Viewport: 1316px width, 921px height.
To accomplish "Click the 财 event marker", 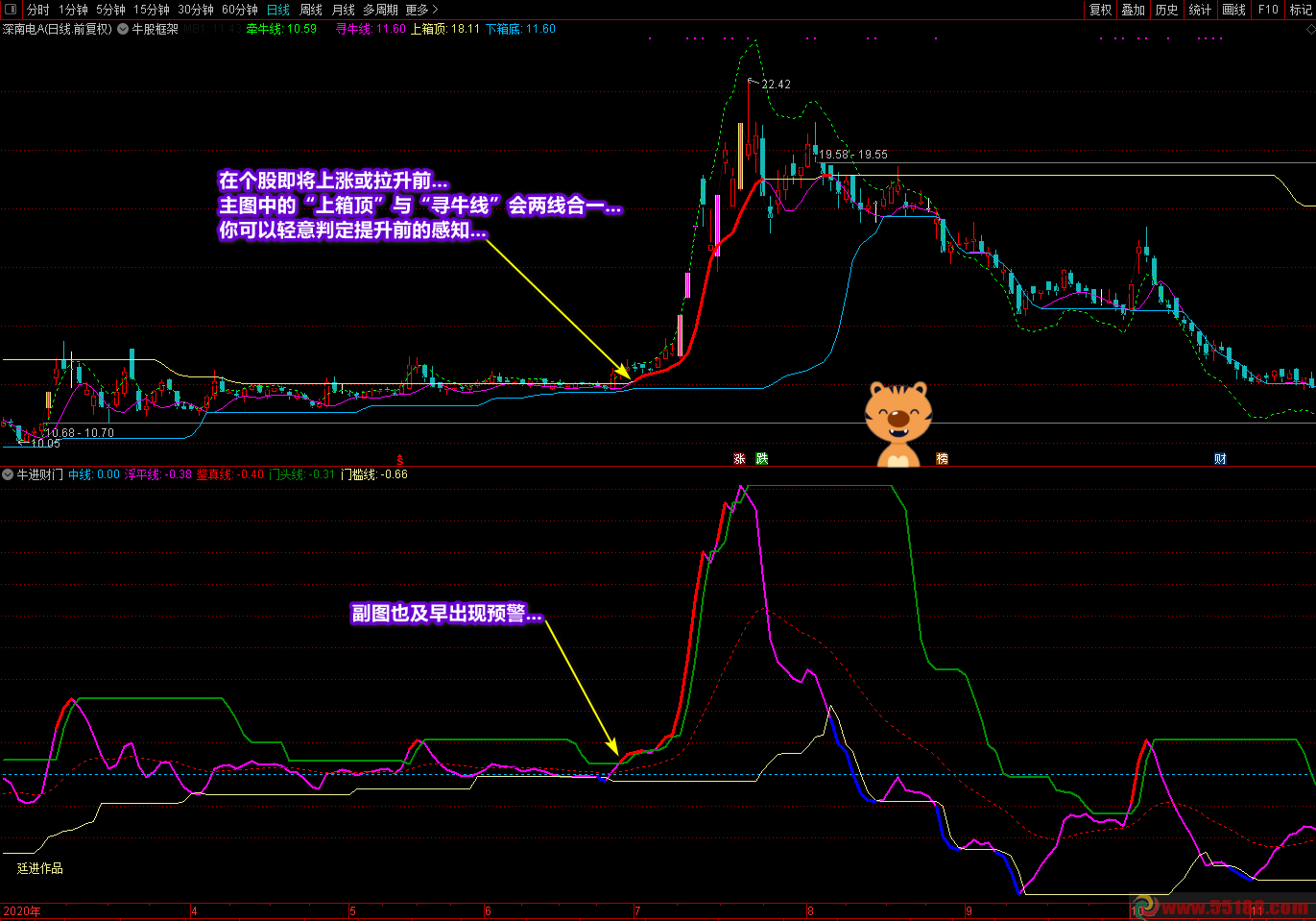I will [1220, 459].
